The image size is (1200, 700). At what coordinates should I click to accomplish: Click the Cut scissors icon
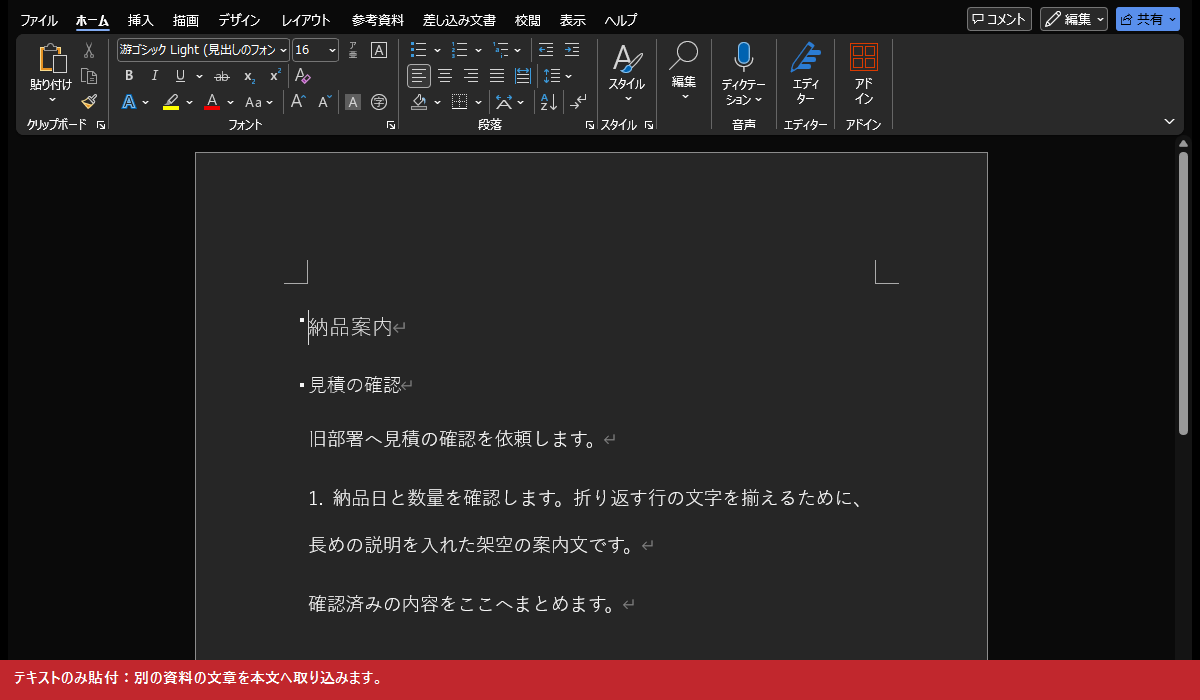click(x=89, y=50)
